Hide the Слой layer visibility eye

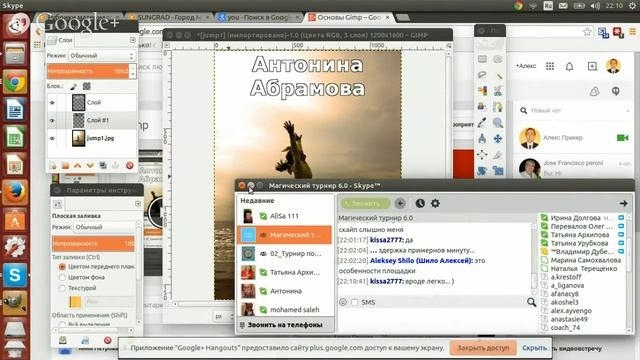(52, 102)
